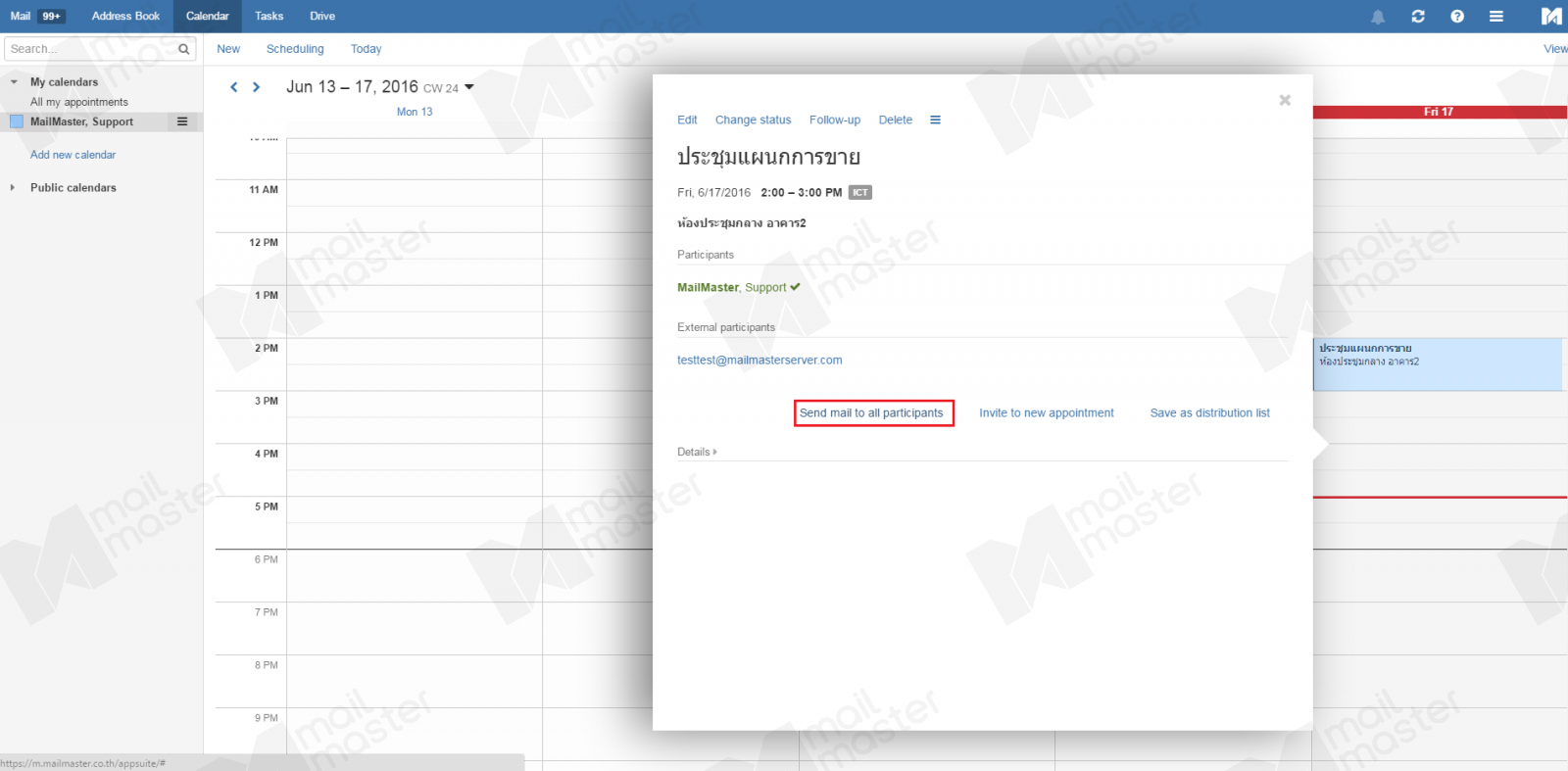Screen dimensions: 1568x771
Task: Click the search magnifier icon
Action: coord(183,49)
